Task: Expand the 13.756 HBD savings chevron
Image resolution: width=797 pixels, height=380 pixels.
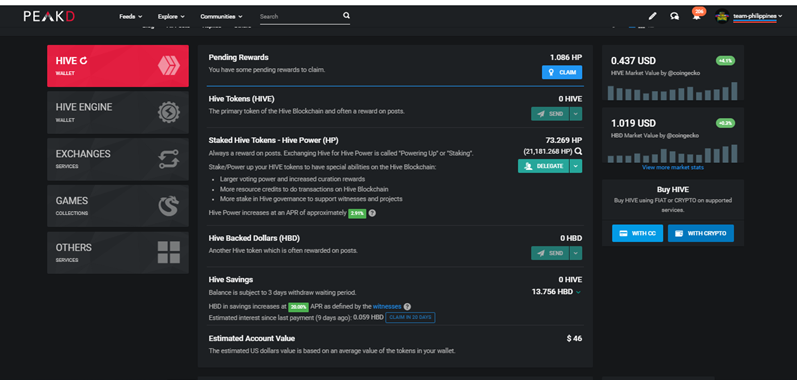Action: coord(578,292)
